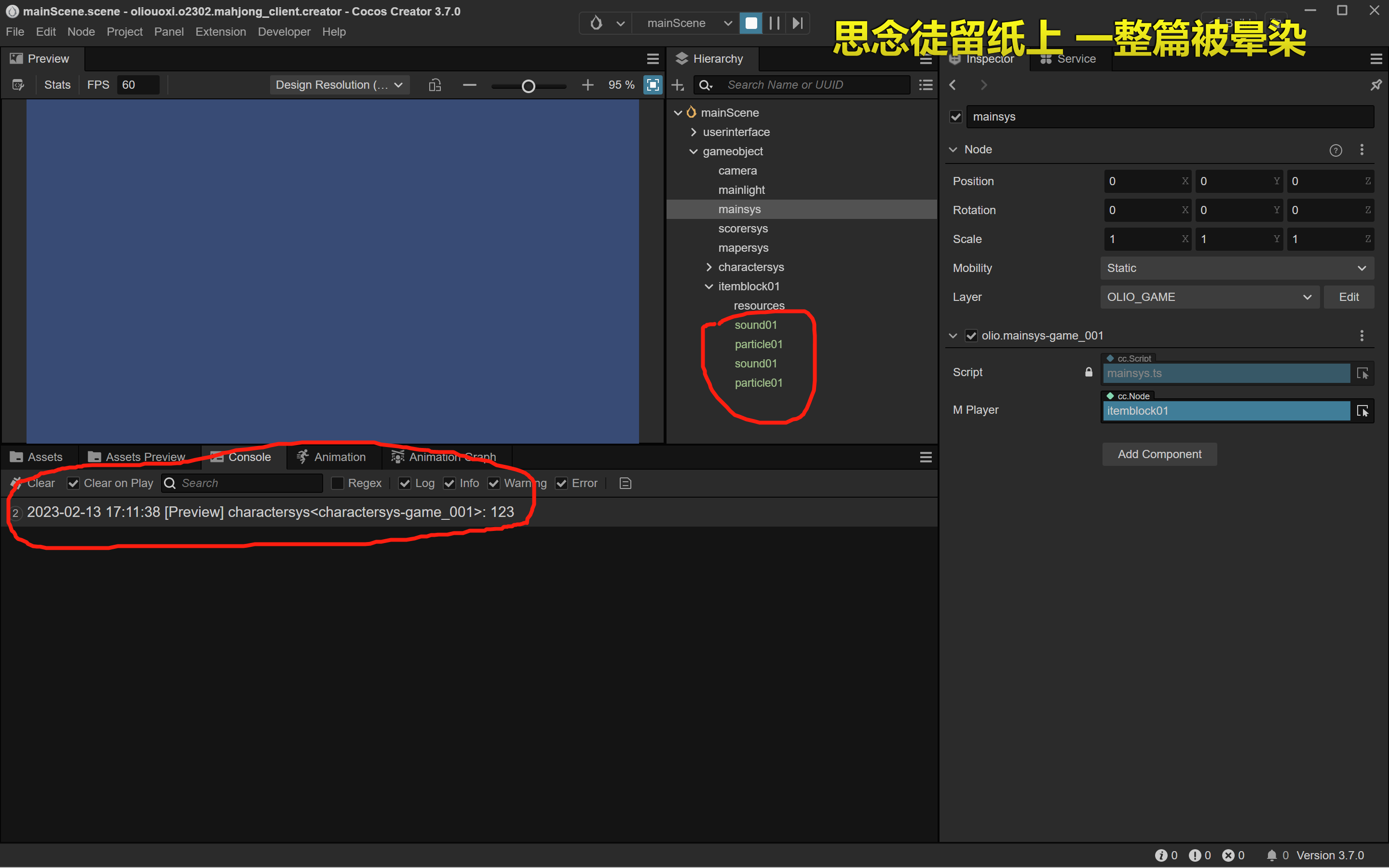Expand the charactersys node in the tree
The image size is (1389, 868).
click(709, 267)
